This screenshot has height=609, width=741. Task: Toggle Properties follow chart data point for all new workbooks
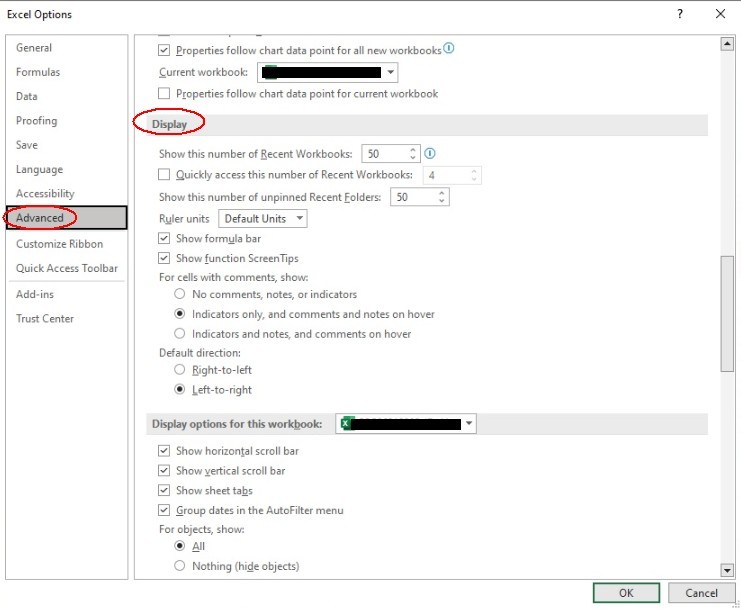[164, 50]
